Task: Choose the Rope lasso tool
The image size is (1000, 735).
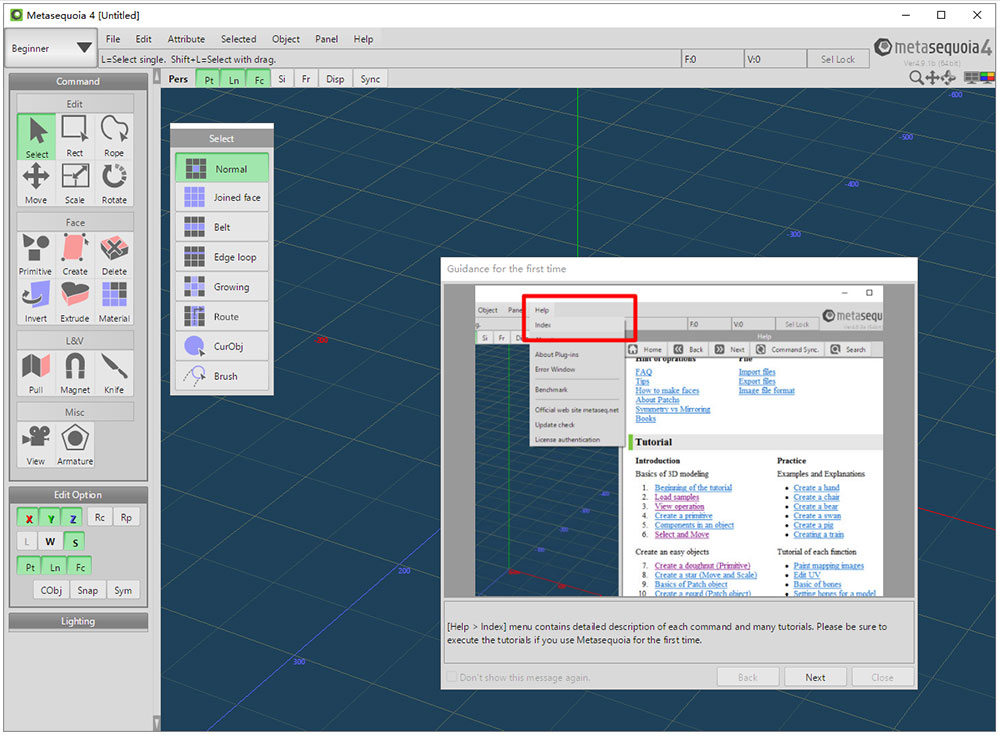Action: point(114,136)
